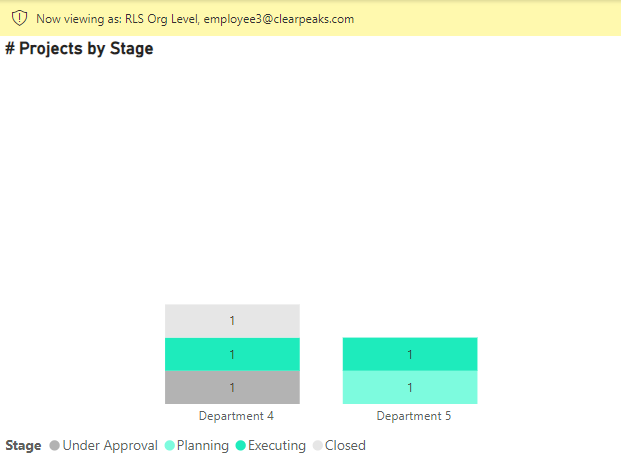621x464 pixels.
Task: Click the employee3@clearpeaks.com email in the banner
Action: 279,19
